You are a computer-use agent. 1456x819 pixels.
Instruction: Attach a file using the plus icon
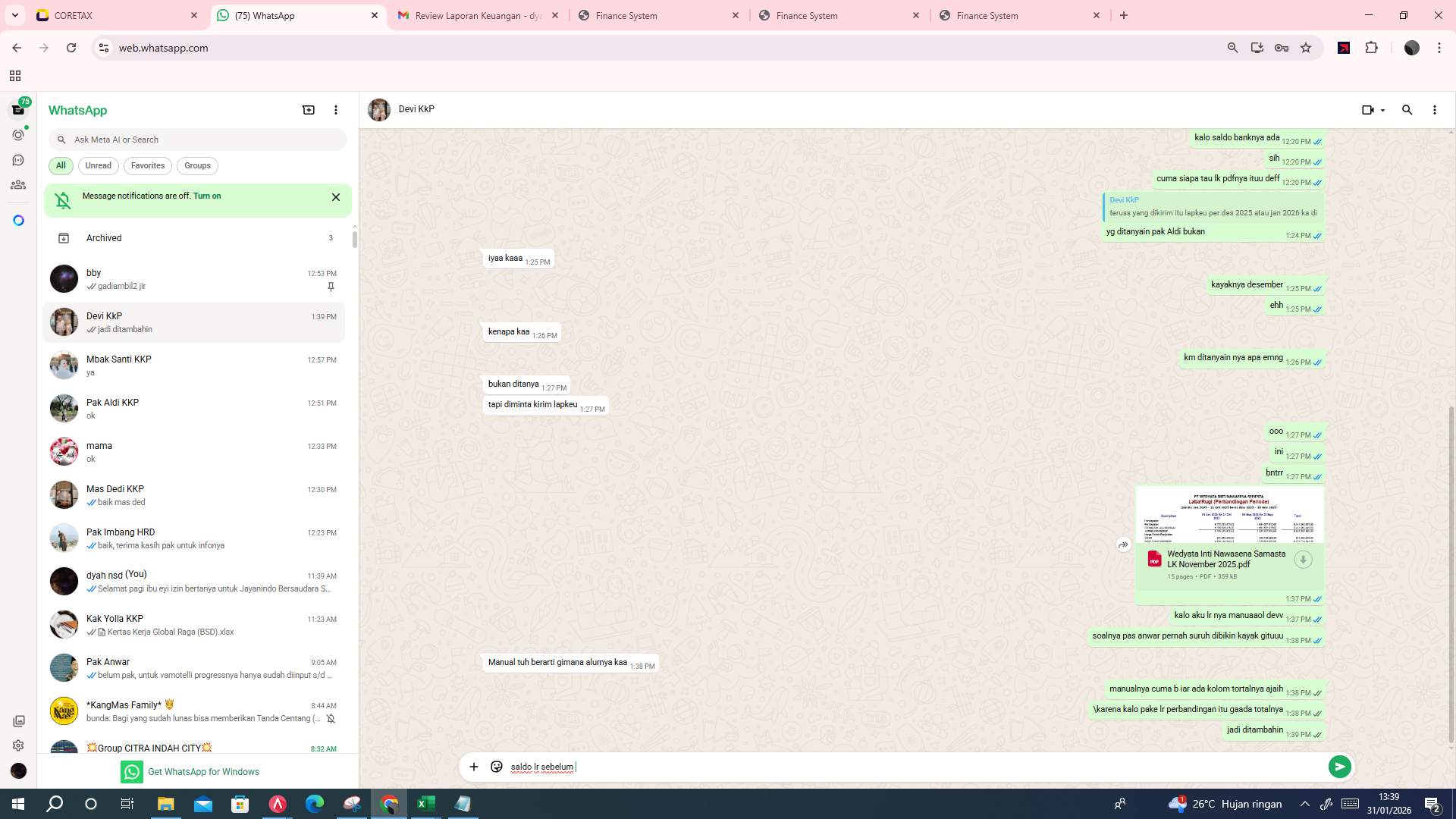click(x=474, y=767)
